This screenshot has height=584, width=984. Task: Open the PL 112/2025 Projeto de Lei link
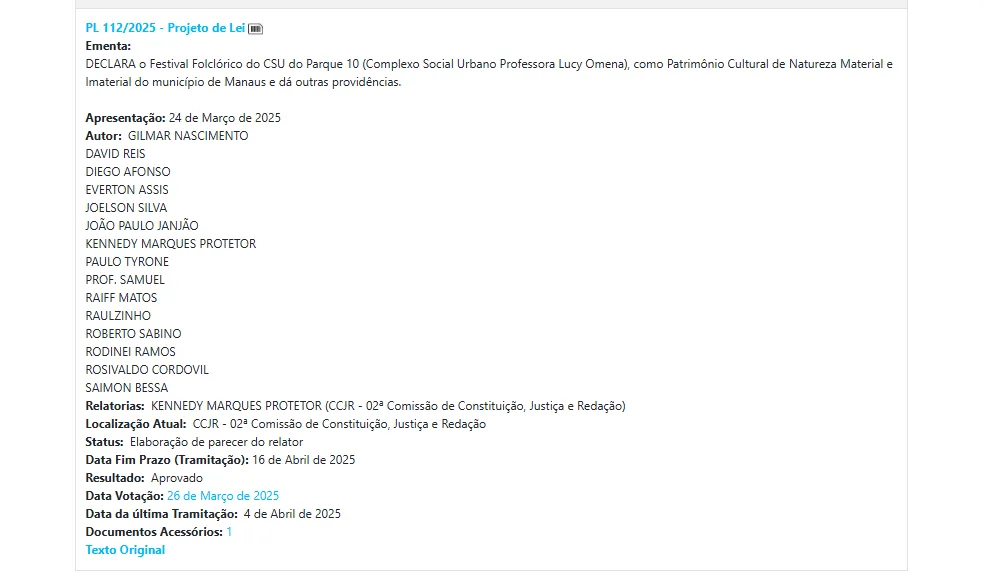coord(165,28)
